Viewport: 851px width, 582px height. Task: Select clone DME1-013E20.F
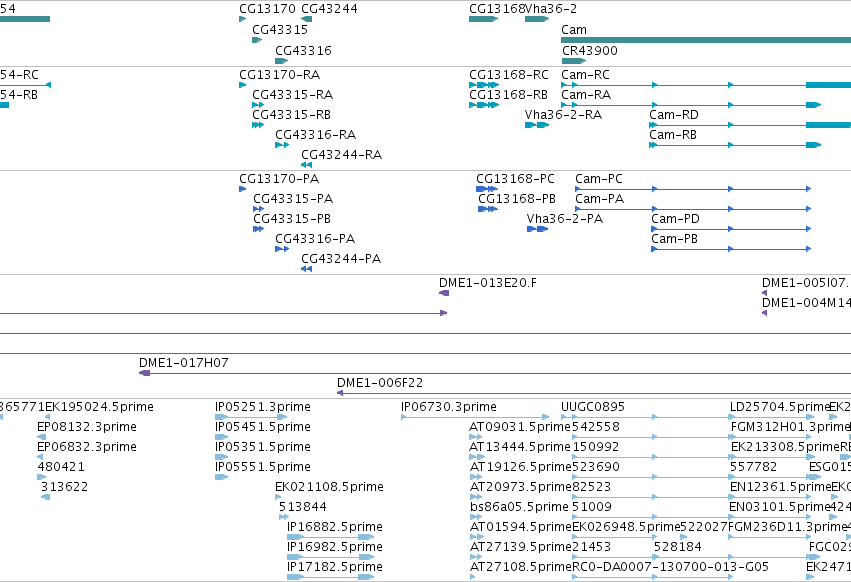pyautogui.click(x=488, y=283)
